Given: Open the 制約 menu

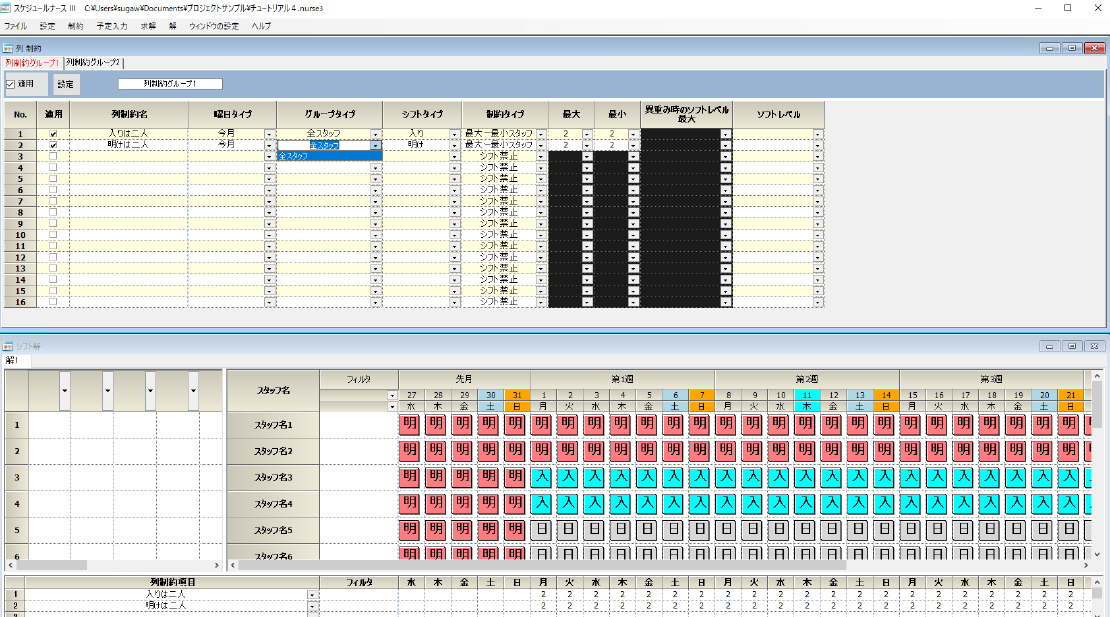Looking at the screenshot, I should click(x=75, y=26).
